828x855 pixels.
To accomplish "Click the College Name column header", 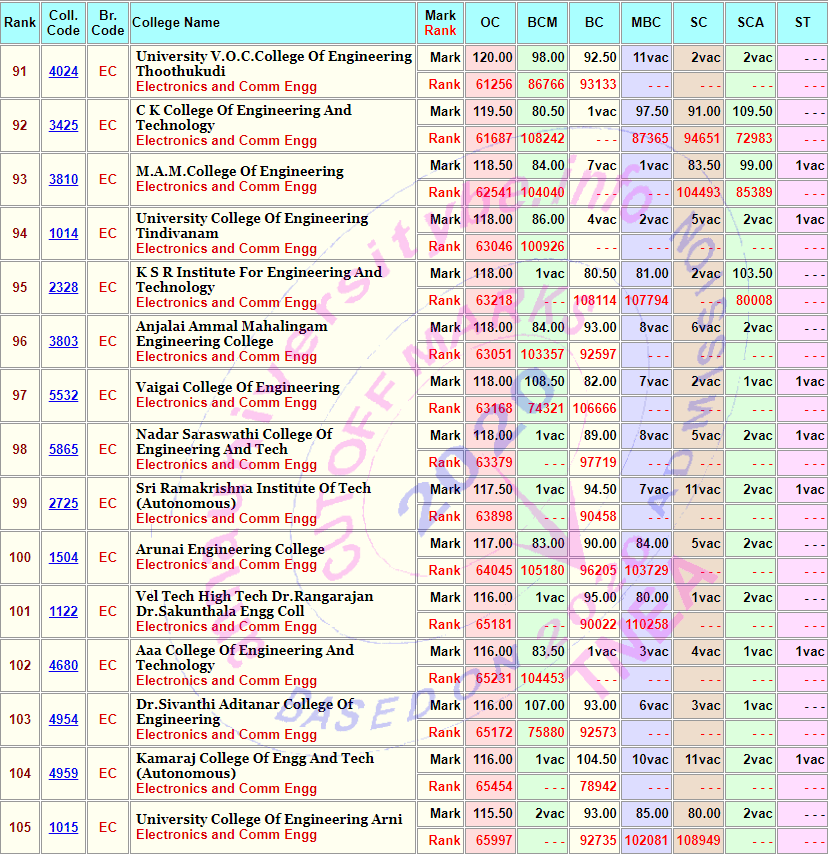I will click(x=176, y=23).
